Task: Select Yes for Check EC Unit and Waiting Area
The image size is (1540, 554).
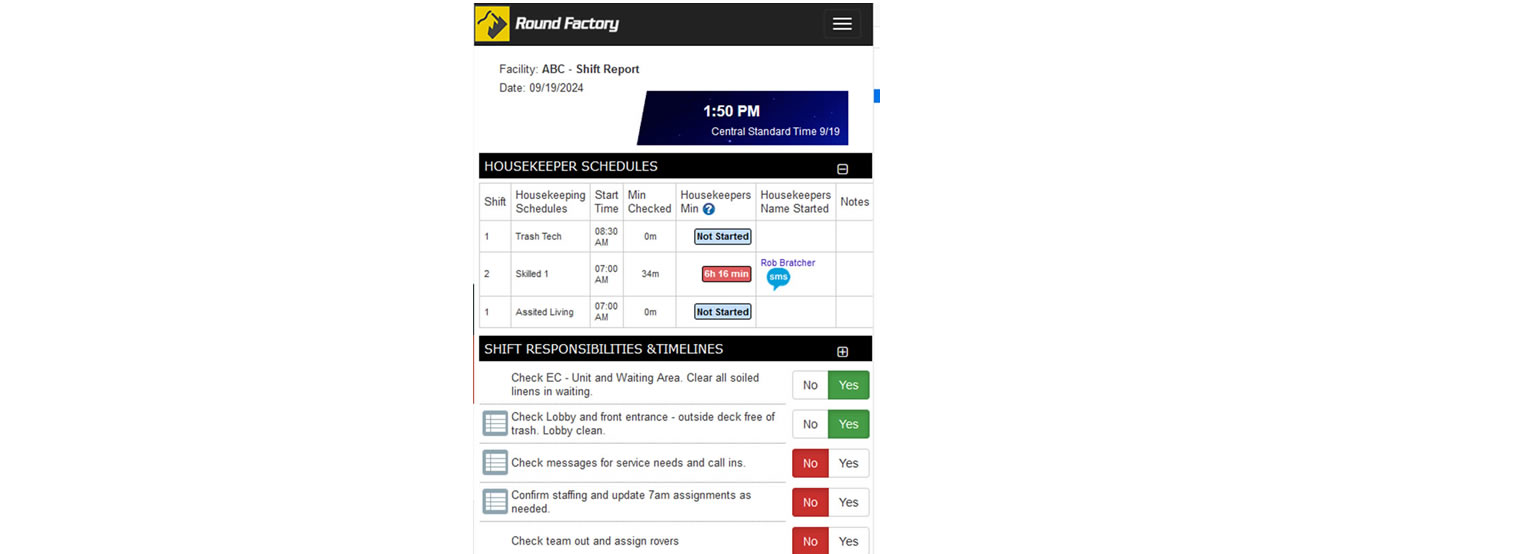Action: click(849, 385)
